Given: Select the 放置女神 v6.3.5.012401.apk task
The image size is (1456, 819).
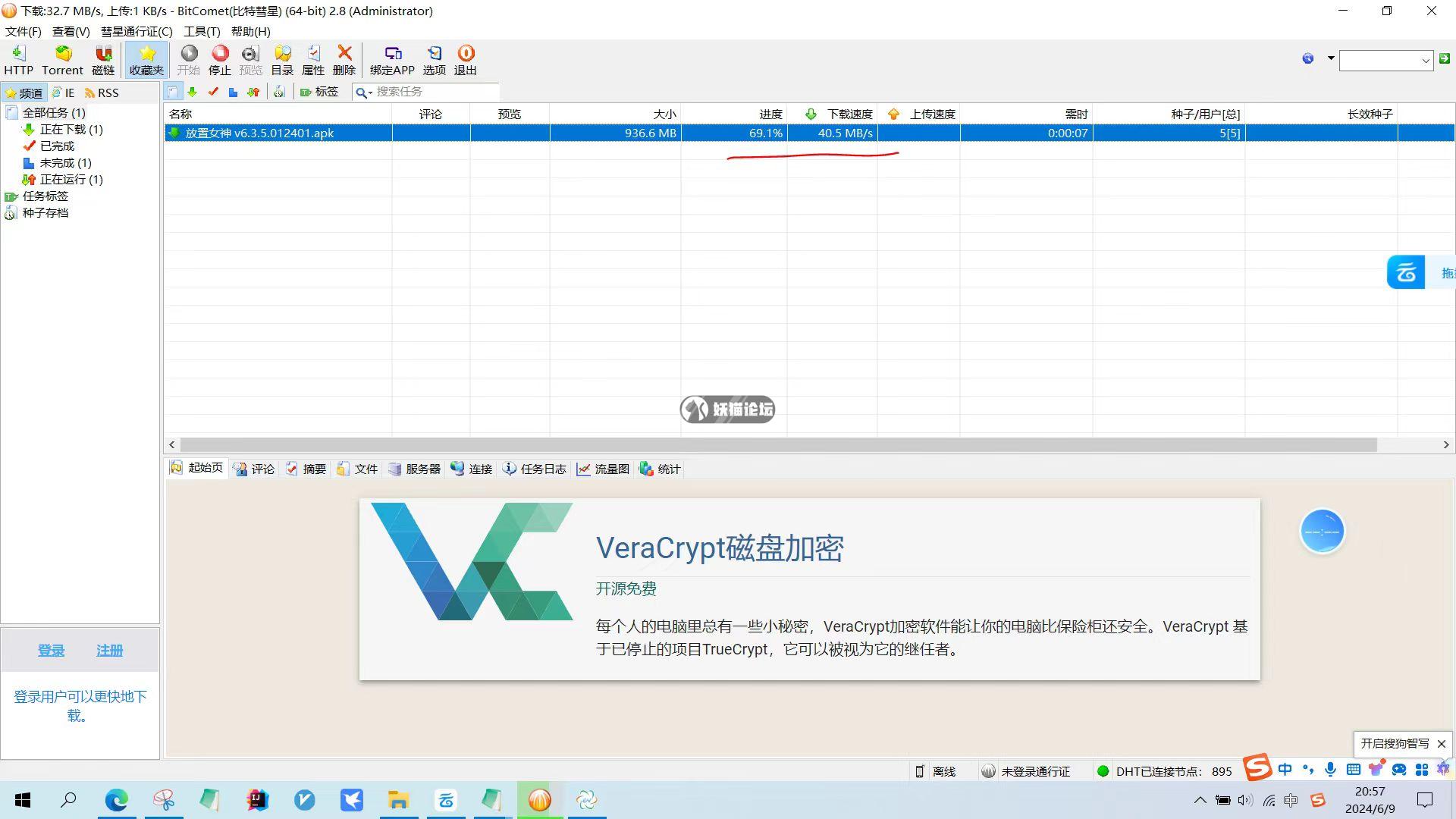Looking at the screenshot, I should (809, 133).
